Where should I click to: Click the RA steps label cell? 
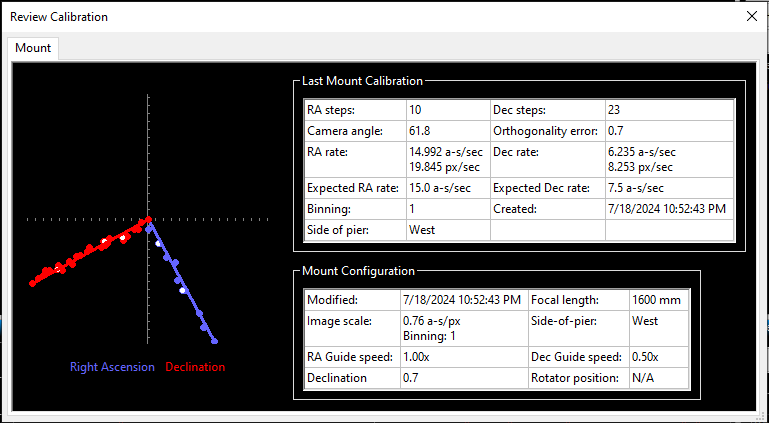[x=355, y=110]
